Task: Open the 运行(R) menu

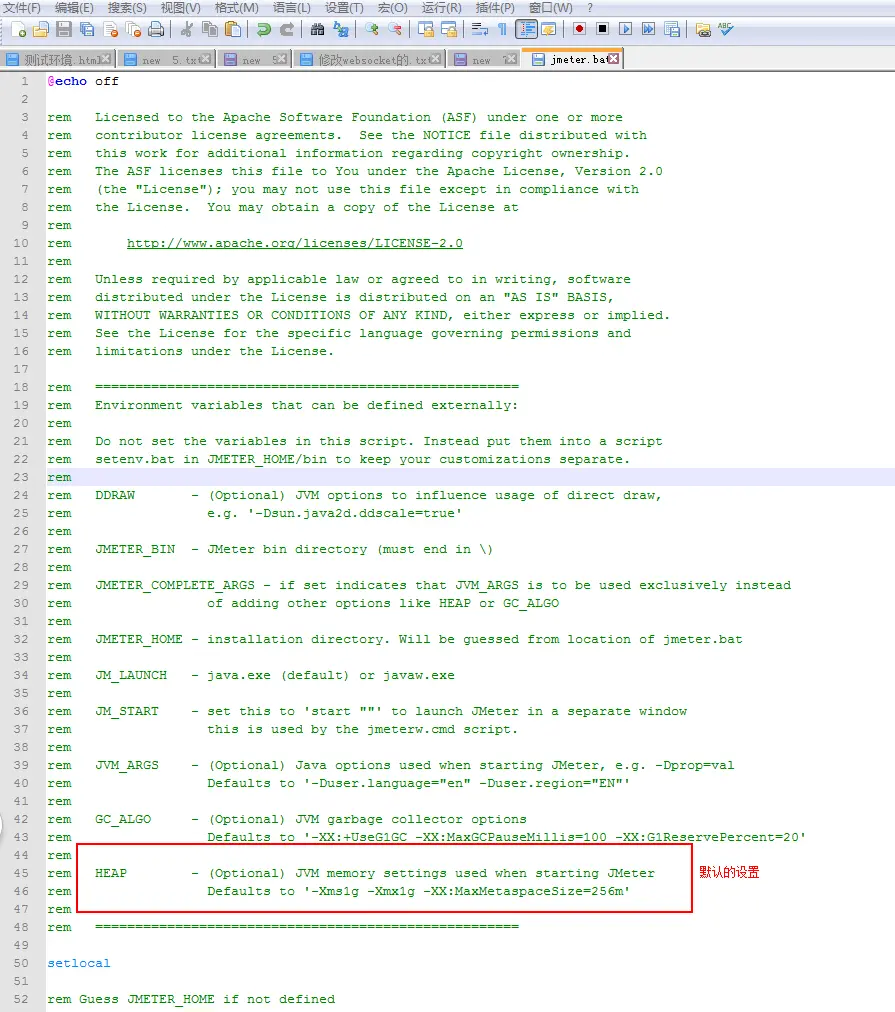Action: [x=441, y=8]
